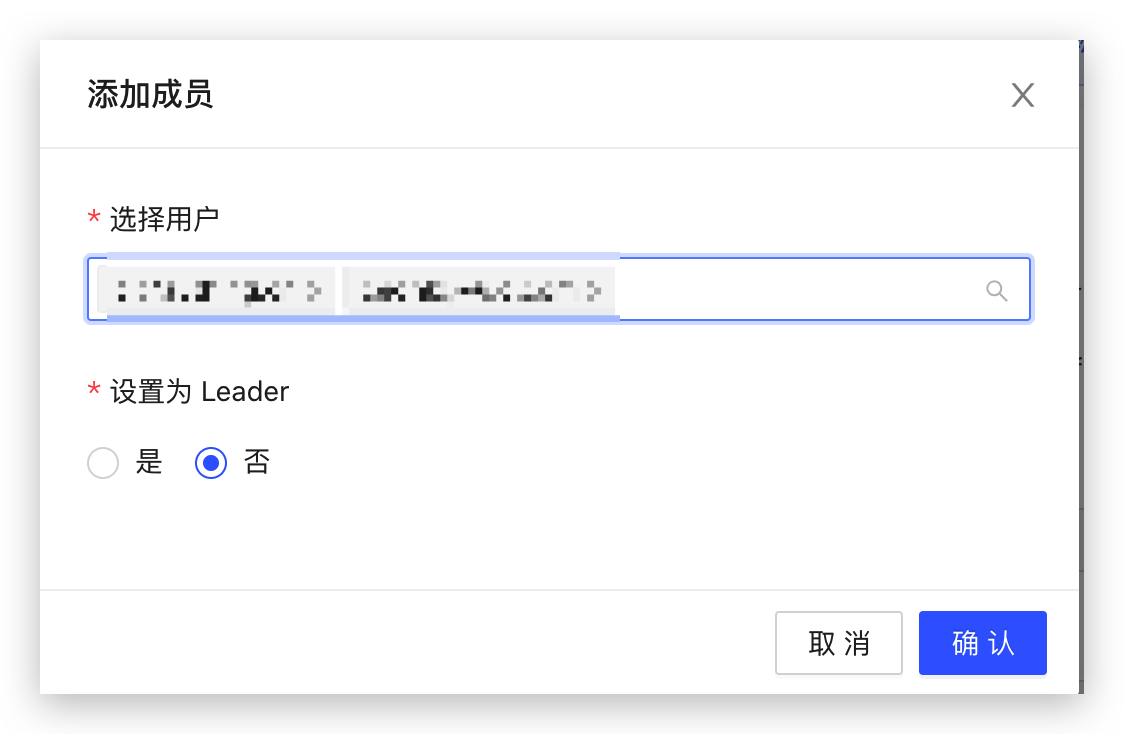This screenshot has height=734, width=1124.
Task: Select the 是 radio button
Action: 103,462
